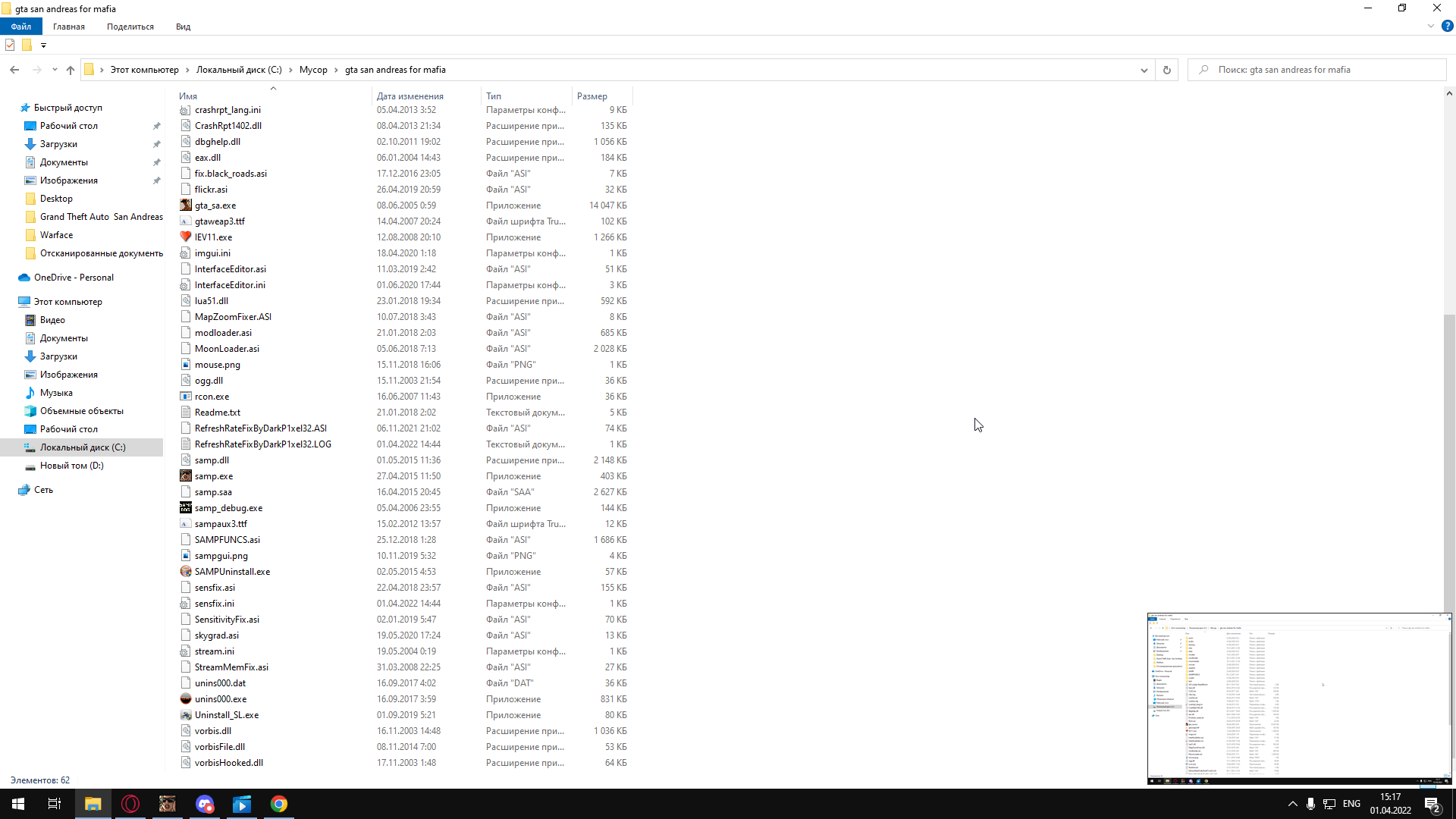The height and width of the screenshot is (819, 1456).
Task: Click the Этот компьютер breadcrumb
Action: pyautogui.click(x=145, y=70)
